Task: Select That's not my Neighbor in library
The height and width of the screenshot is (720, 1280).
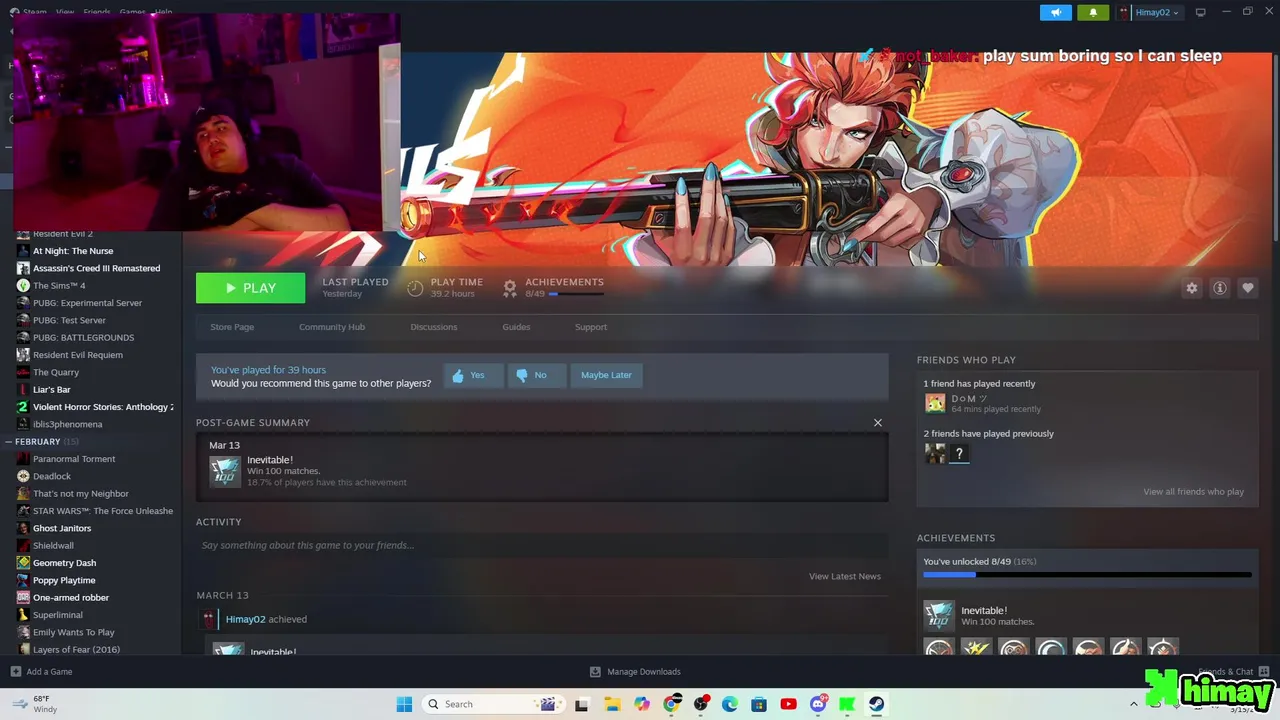Action: coord(81,494)
